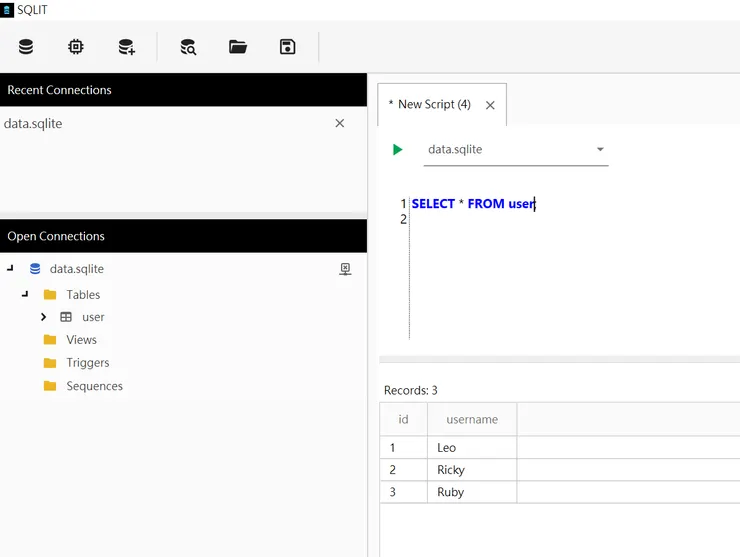Click the save disk toolbar icon
740x557 pixels.
click(288, 47)
